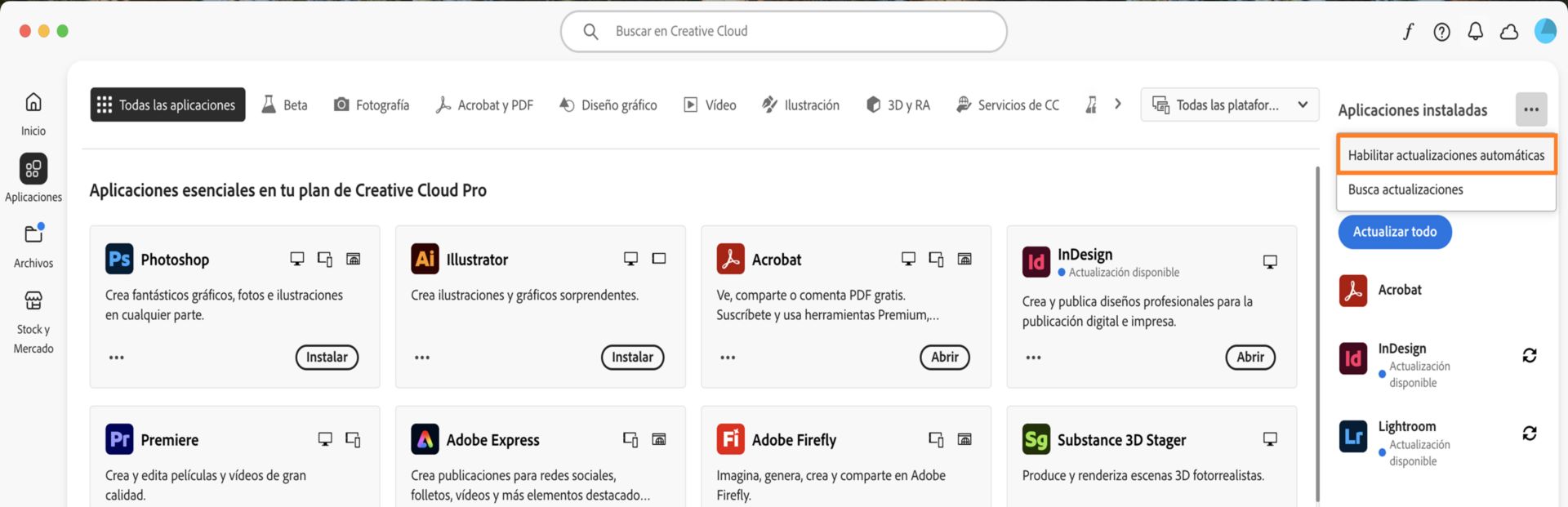Viewport: 1568px width, 507px height.
Task: Open Illustrator card more options ellipsis
Action: pyautogui.click(x=422, y=358)
